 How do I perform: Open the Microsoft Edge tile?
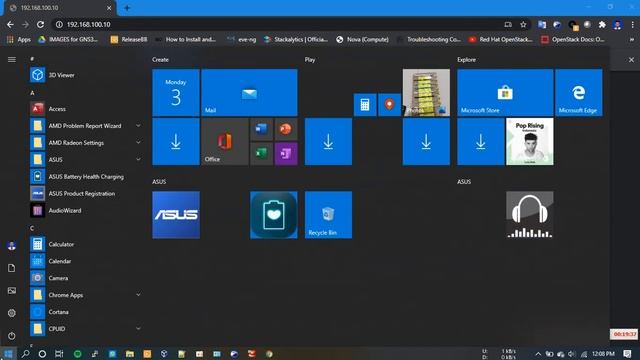[x=578, y=93]
